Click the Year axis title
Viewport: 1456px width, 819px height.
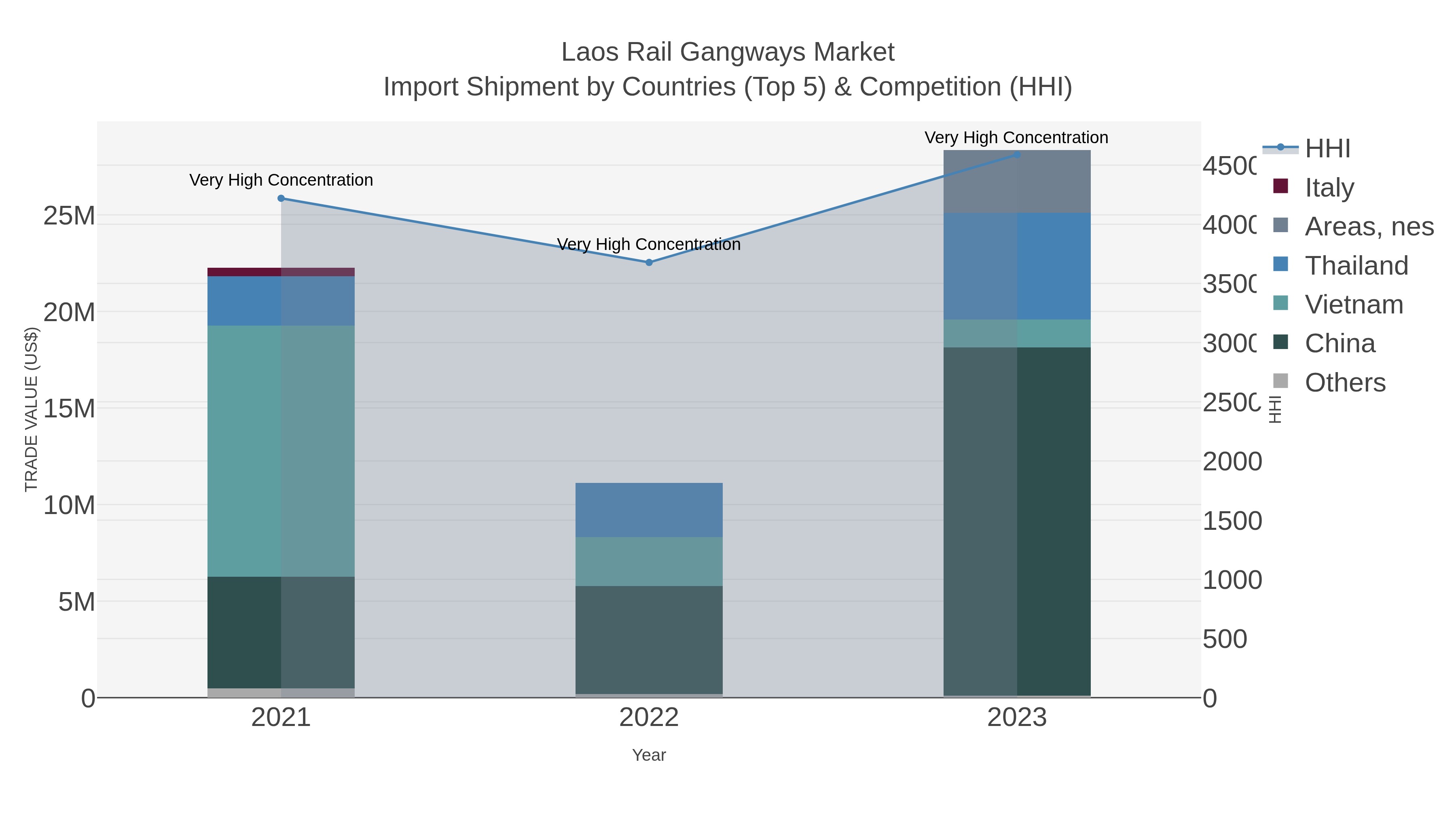tap(649, 755)
